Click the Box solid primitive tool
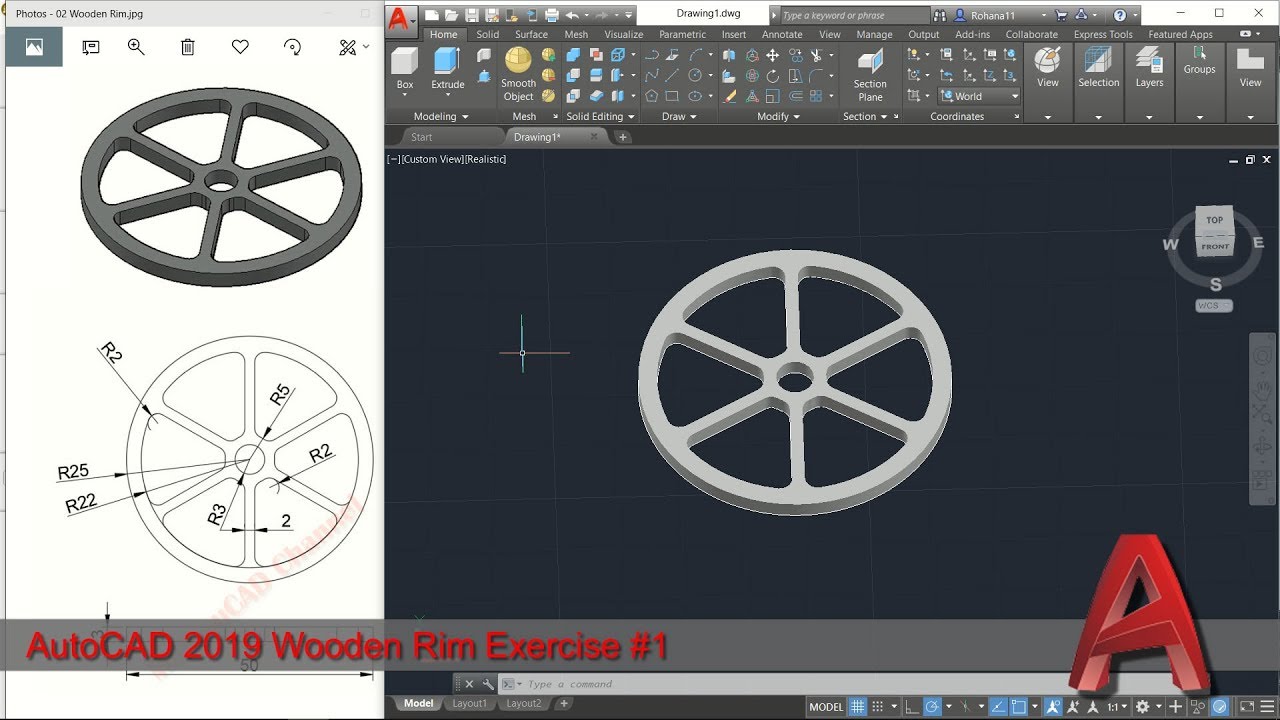Image resolution: width=1280 pixels, height=720 pixels. point(405,68)
